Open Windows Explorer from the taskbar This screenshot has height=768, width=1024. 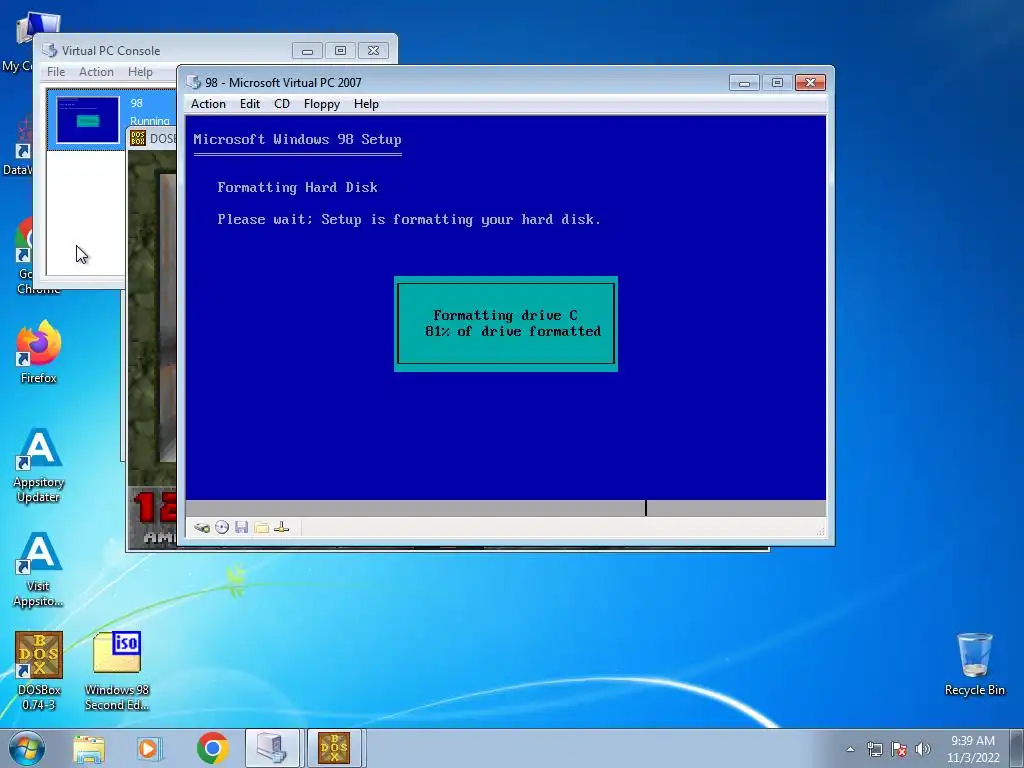89,748
